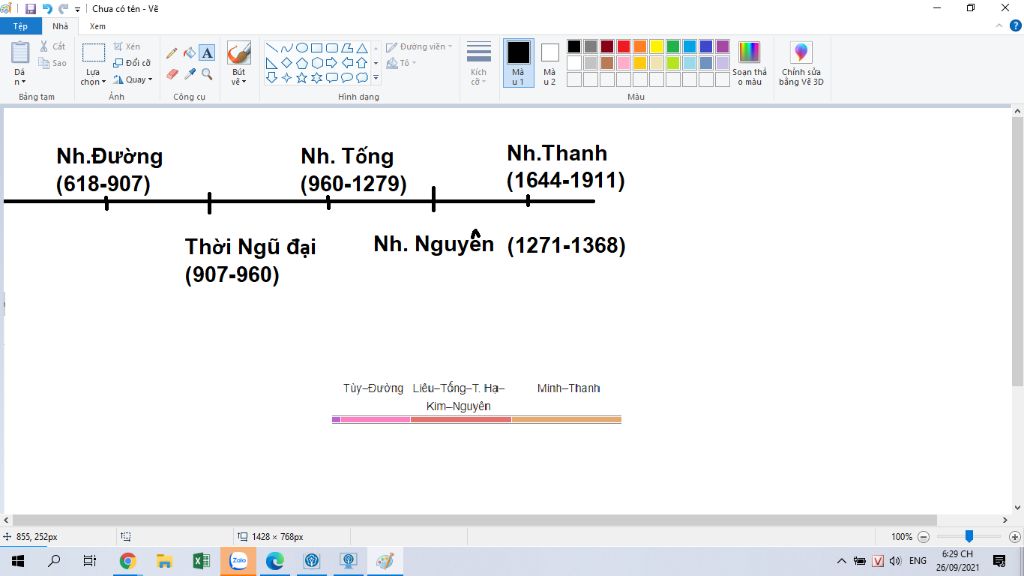Choose the straight line shape
Screen dimensions: 1024x576
(x=272, y=48)
